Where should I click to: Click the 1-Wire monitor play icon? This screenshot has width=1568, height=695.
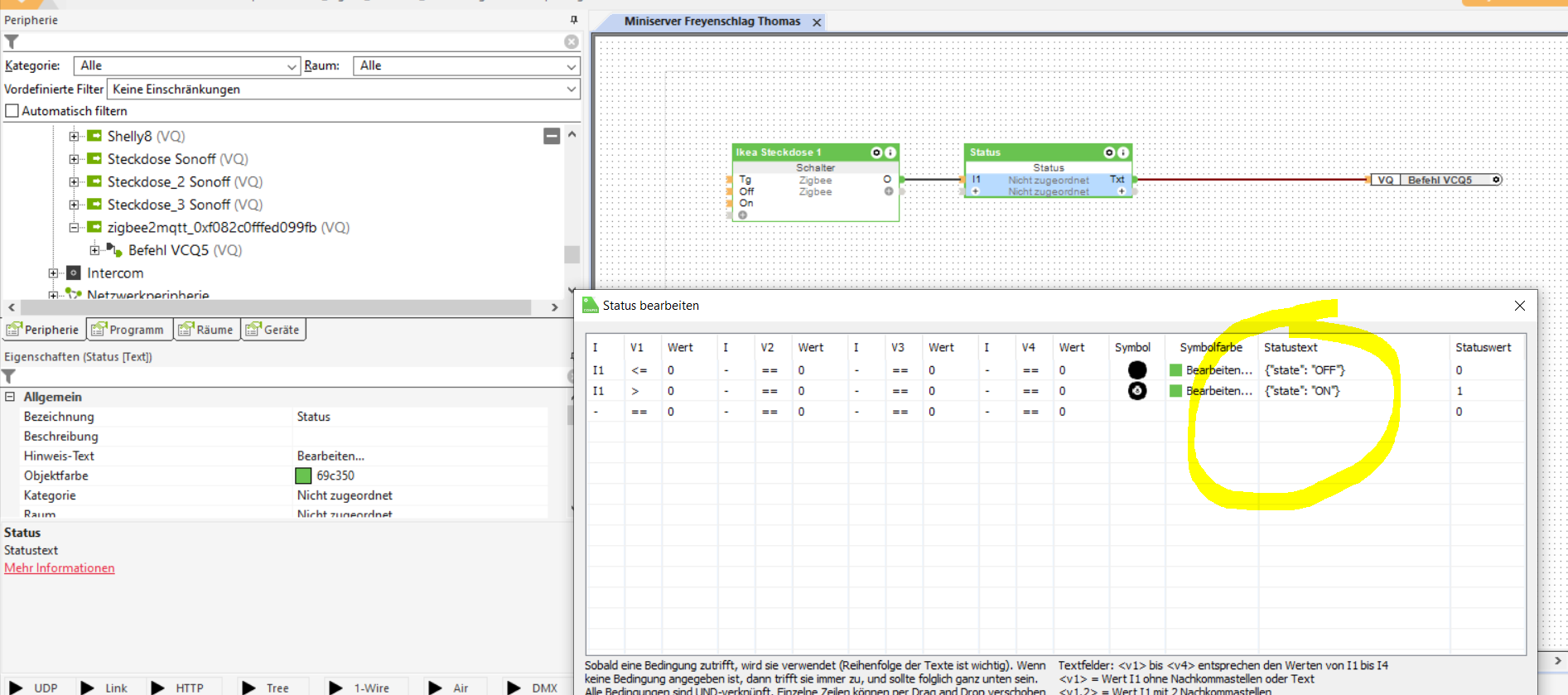[x=335, y=688]
